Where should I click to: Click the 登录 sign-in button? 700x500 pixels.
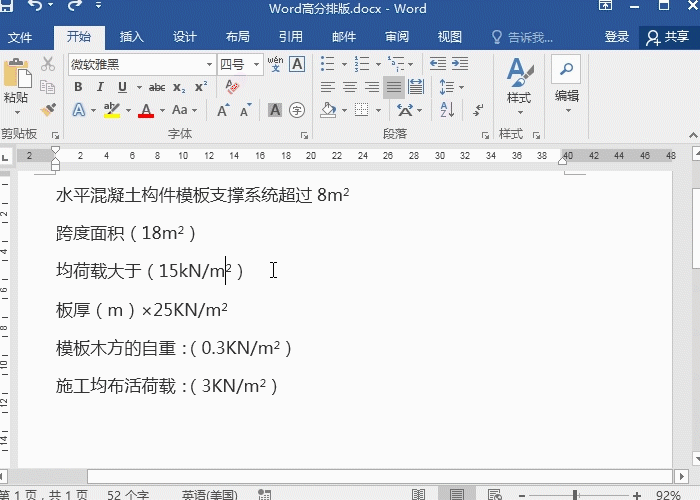pyautogui.click(x=617, y=37)
